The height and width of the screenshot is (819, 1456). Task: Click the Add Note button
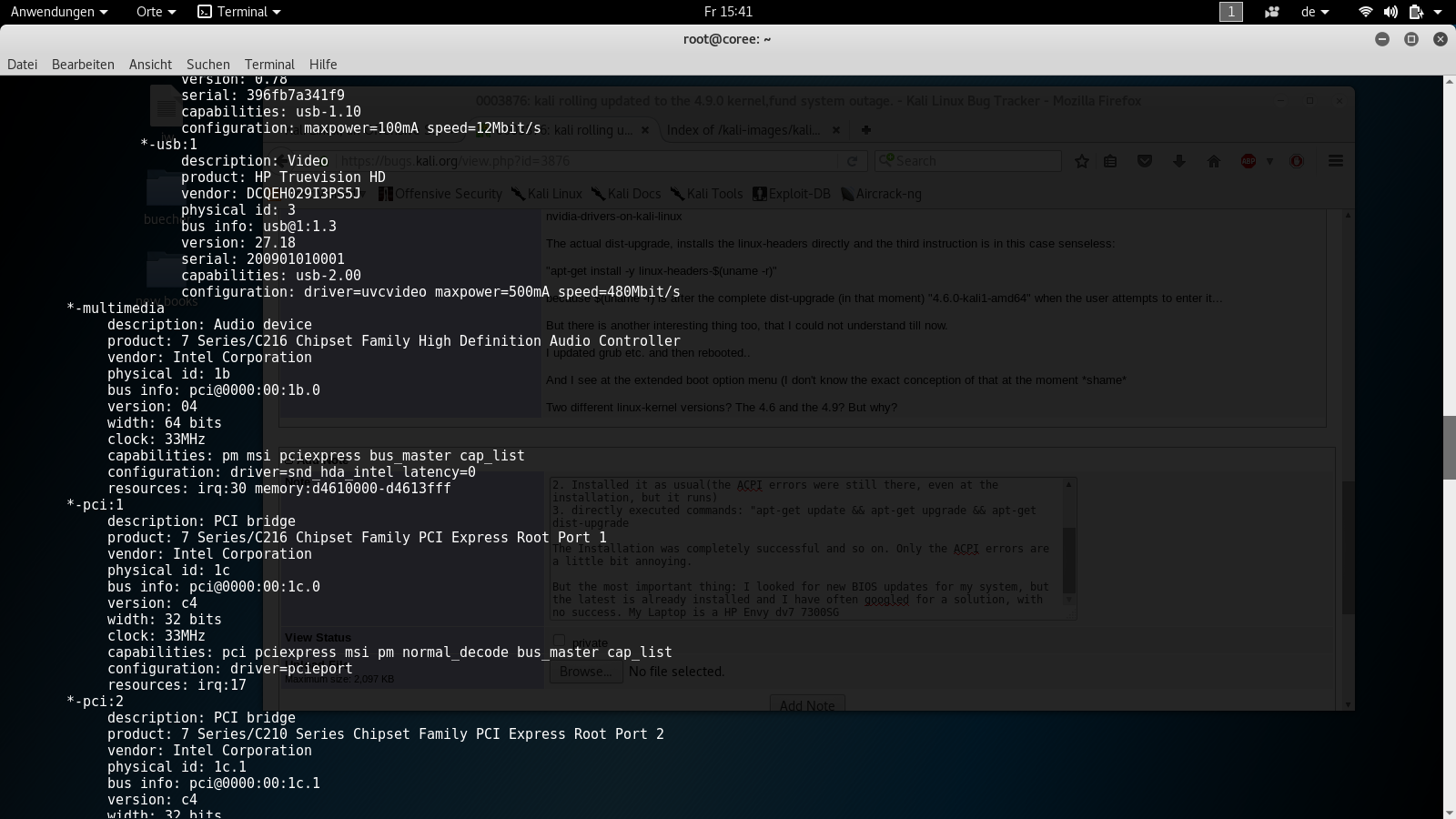tap(807, 705)
